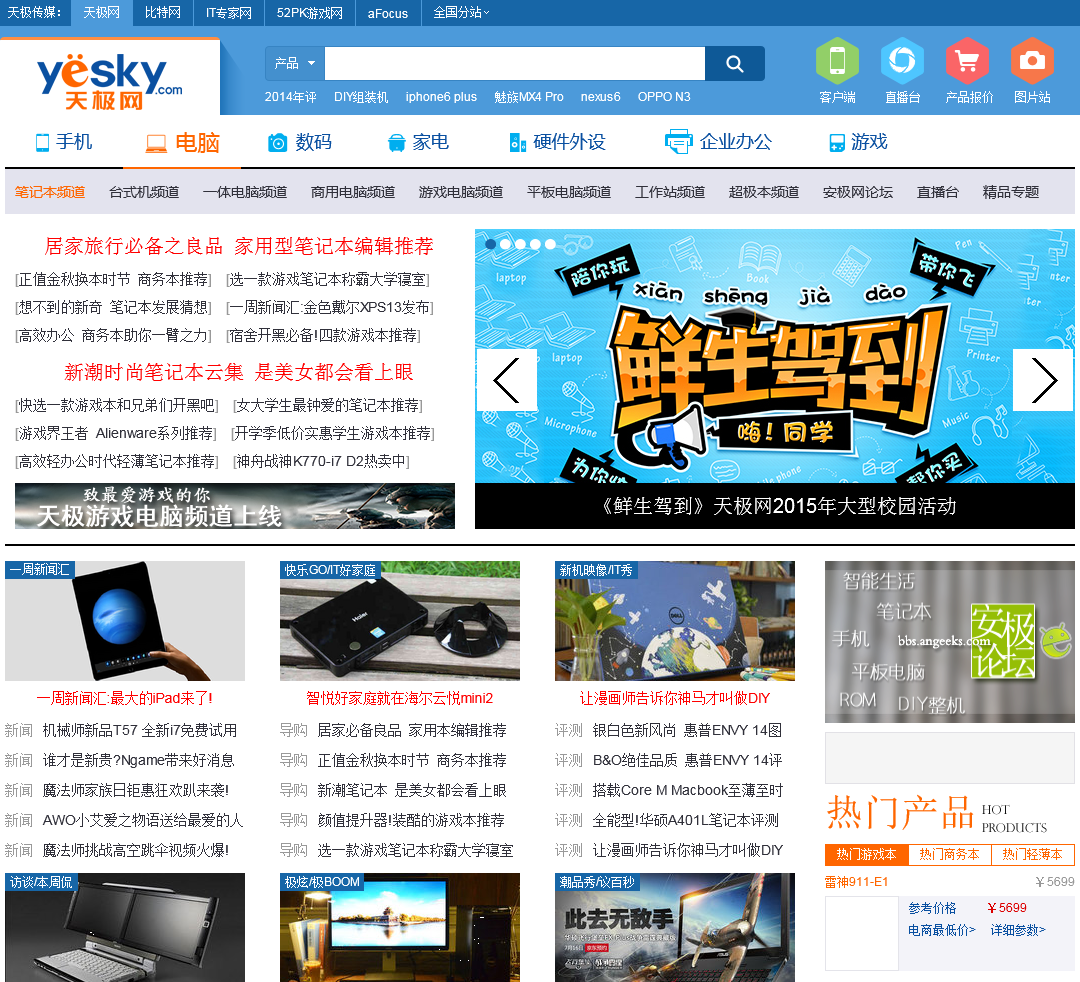Select the fourth carousel dot indicator
1080x982 pixels.
pyautogui.click(x=535, y=244)
